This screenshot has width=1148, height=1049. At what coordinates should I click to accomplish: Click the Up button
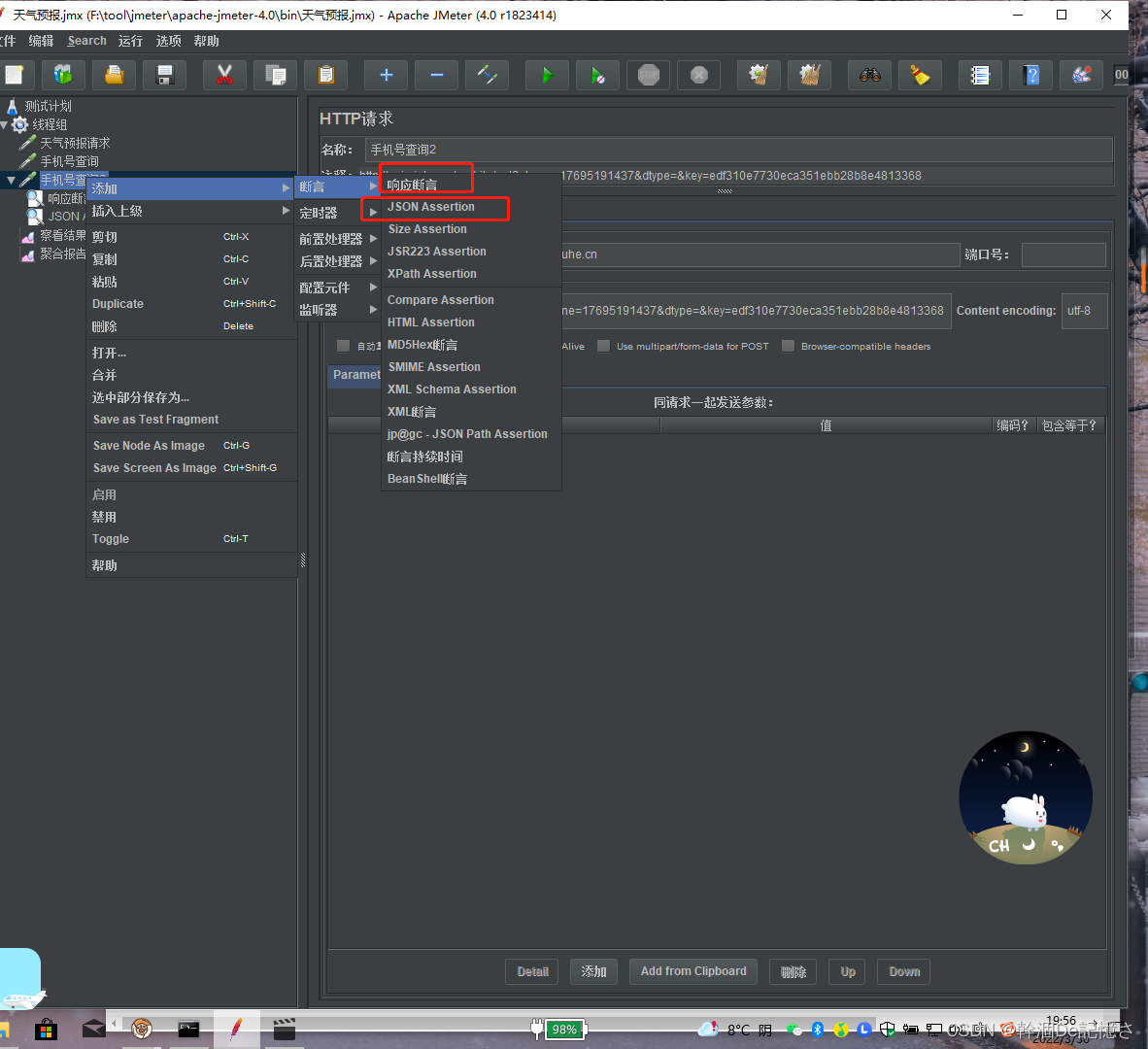(848, 971)
